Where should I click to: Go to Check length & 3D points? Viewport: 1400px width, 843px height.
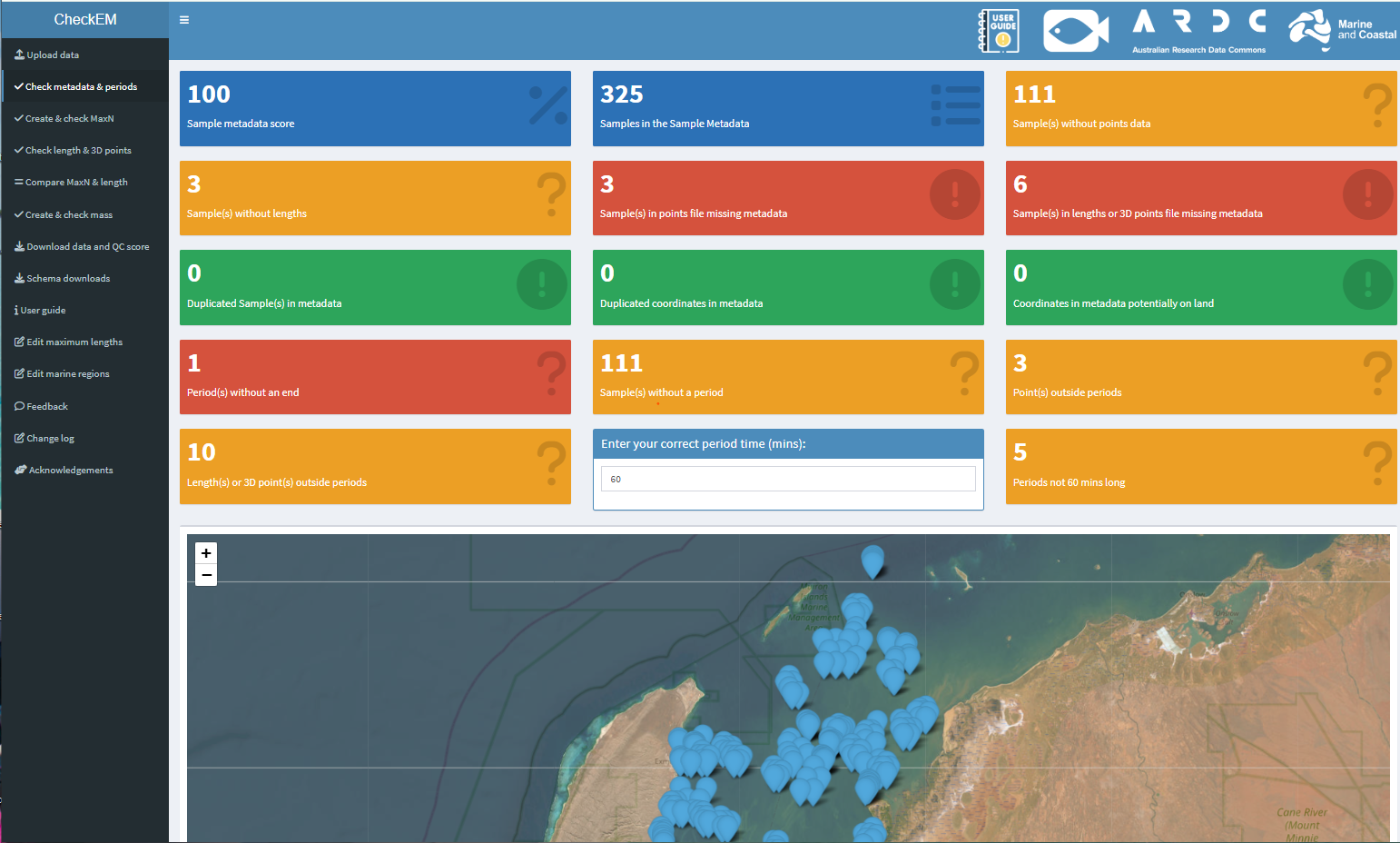(78, 151)
